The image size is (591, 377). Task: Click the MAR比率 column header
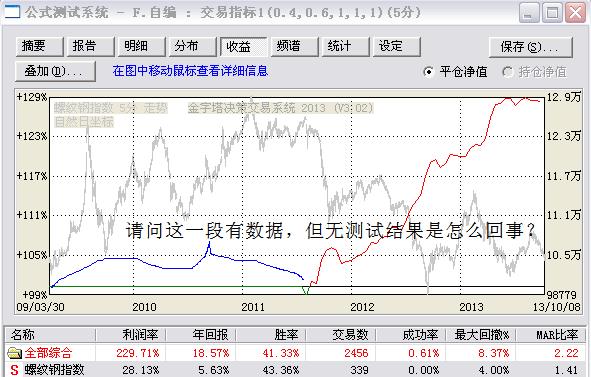tap(551, 334)
